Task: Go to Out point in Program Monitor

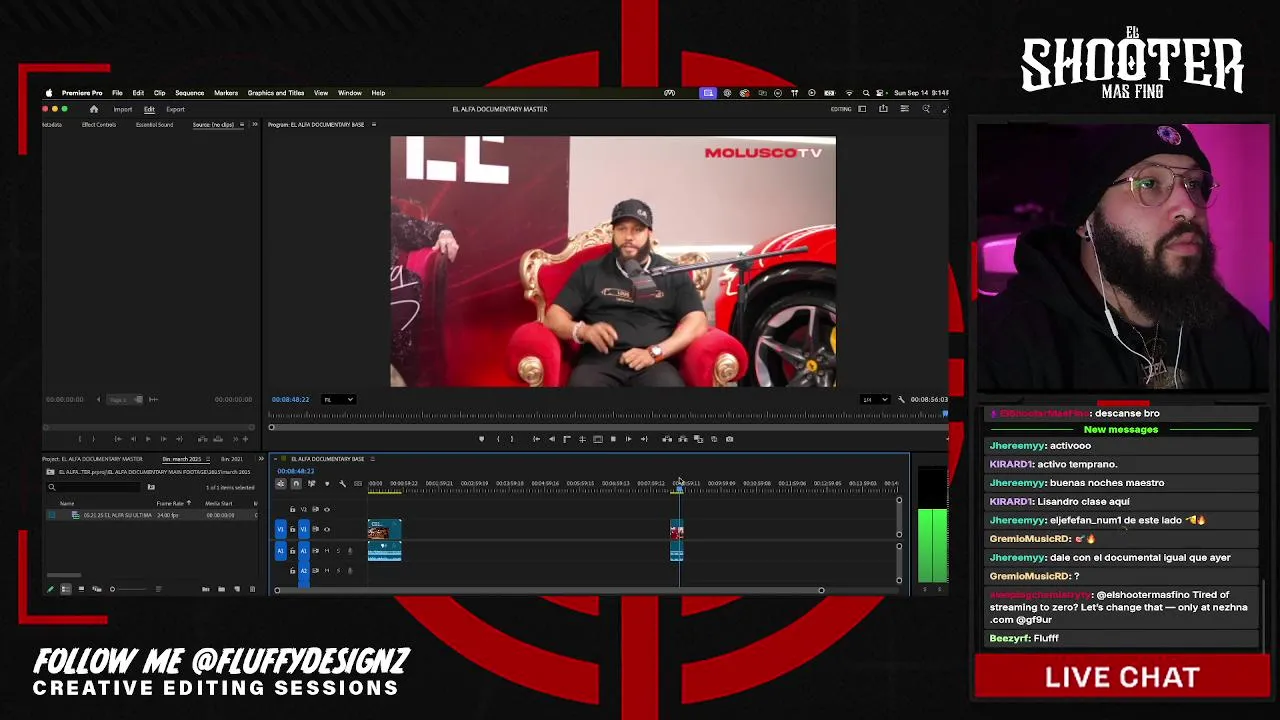Action: tap(644, 439)
